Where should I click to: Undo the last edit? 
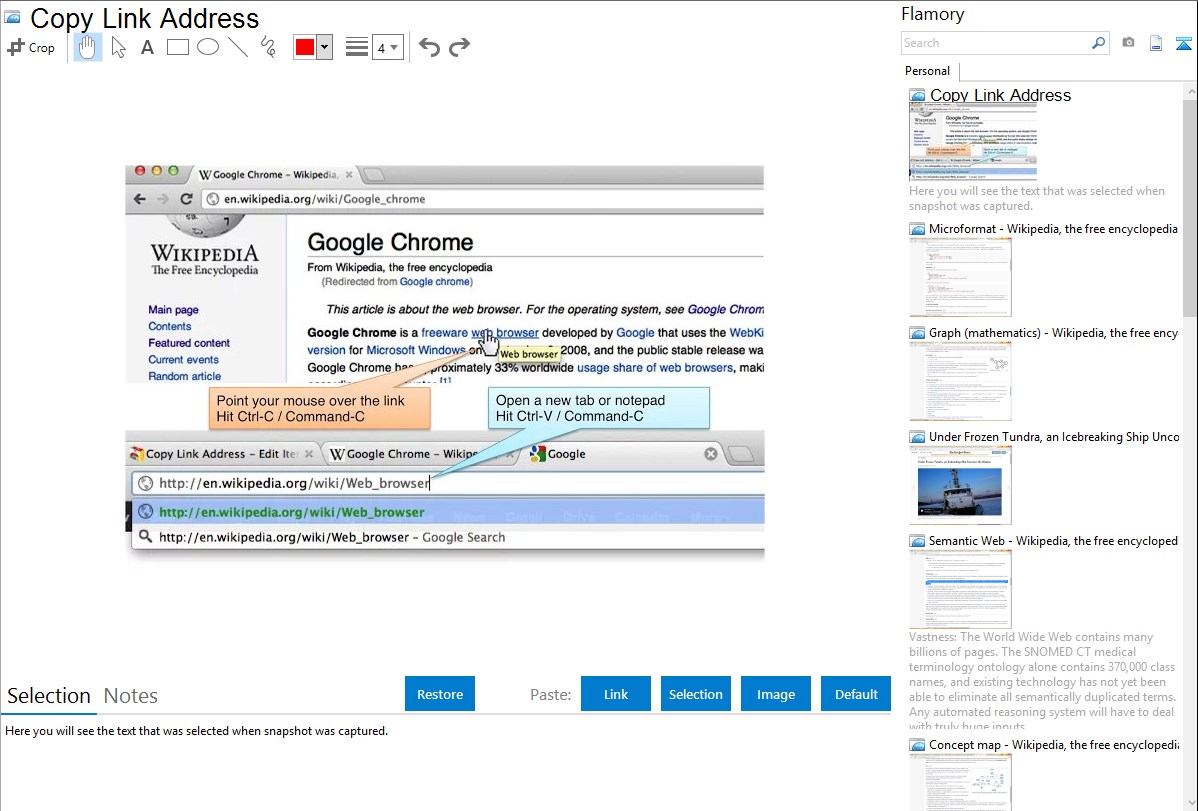[x=429, y=47]
